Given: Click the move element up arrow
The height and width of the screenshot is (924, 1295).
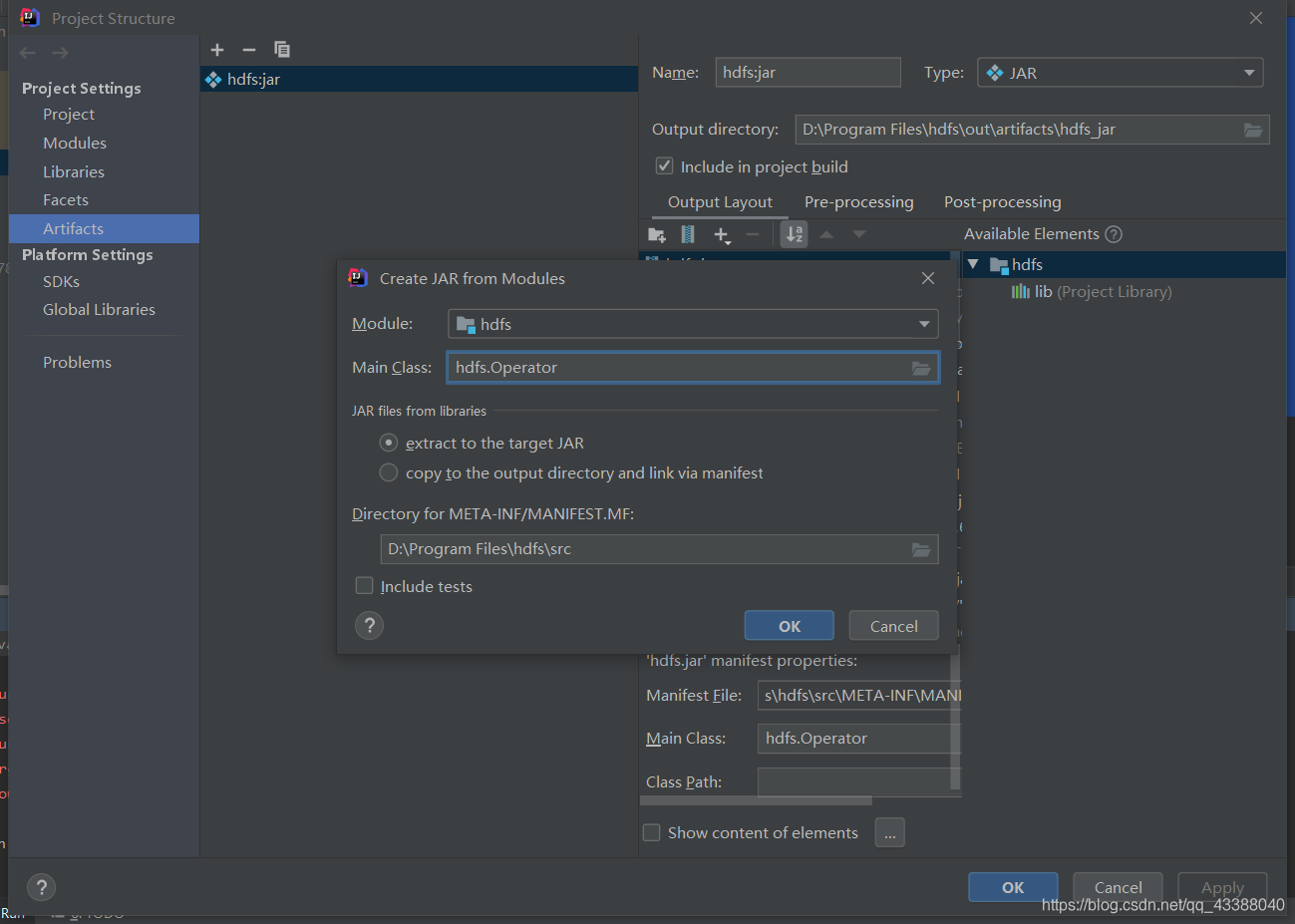Looking at the screenshot, I should point(826,234).
